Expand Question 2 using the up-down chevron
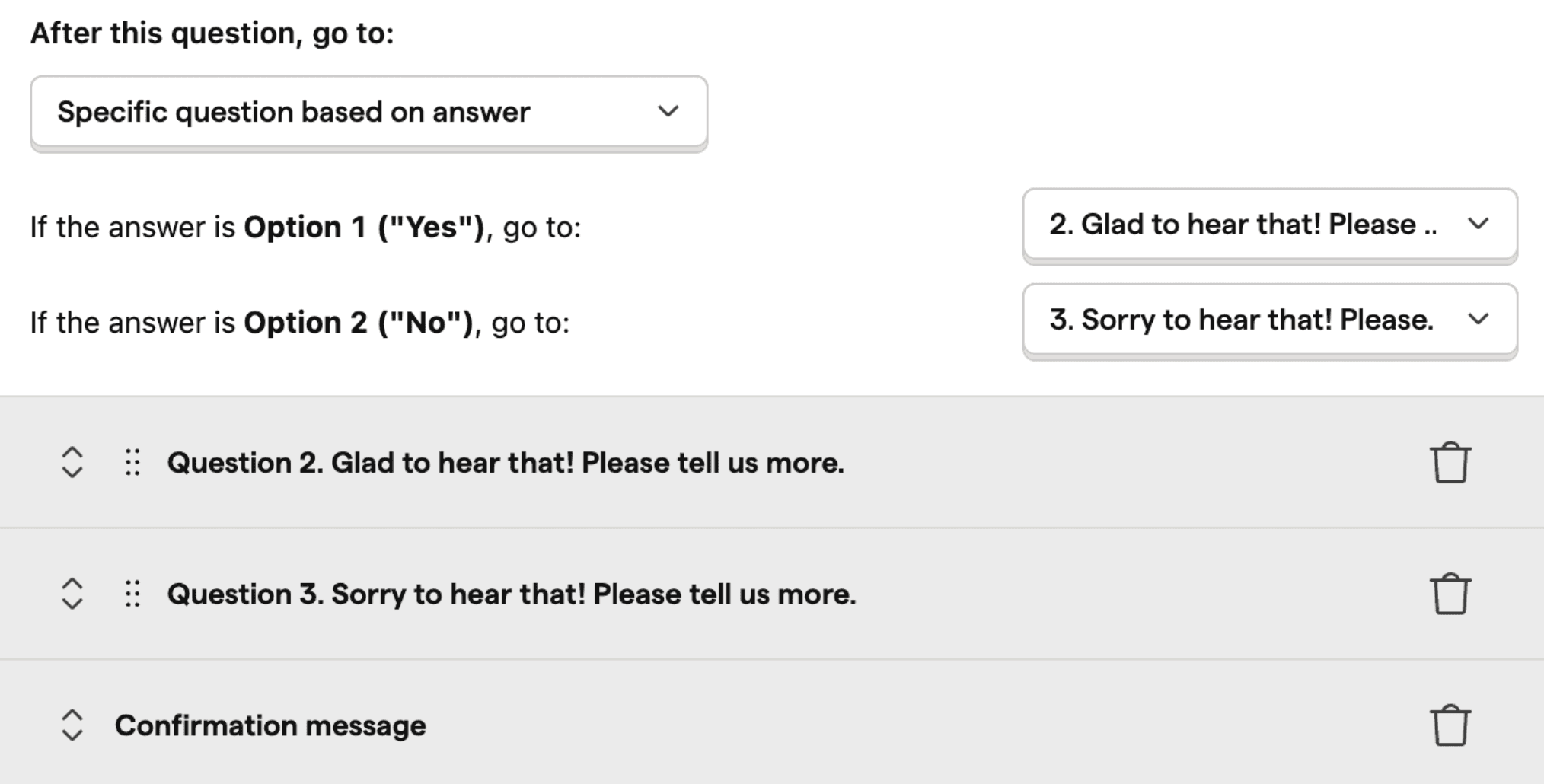Image resolution: width=1544 pixels, height=784 pixels. pos(72,462)
